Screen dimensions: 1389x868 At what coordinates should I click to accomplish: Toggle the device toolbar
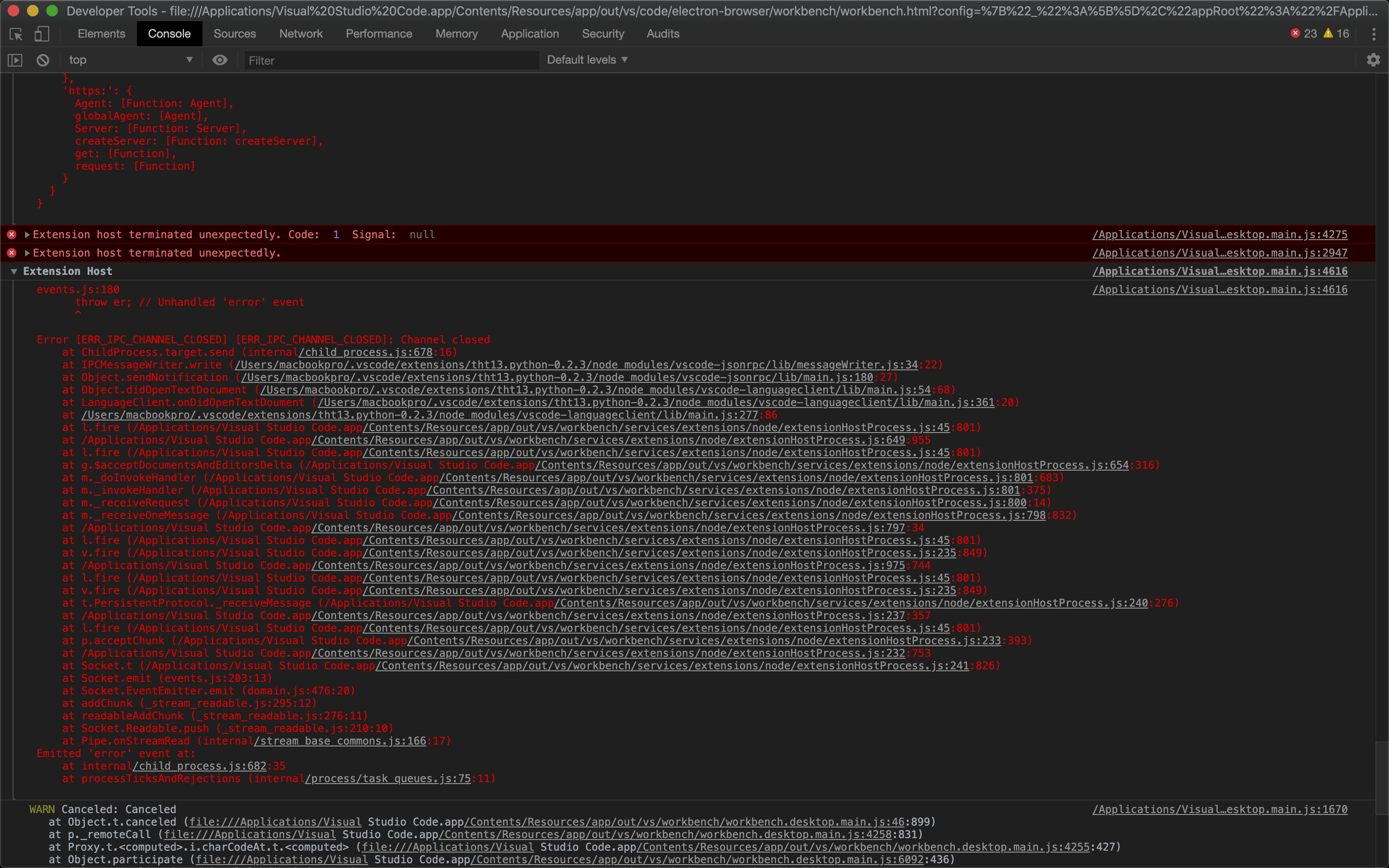click(41, 34)
